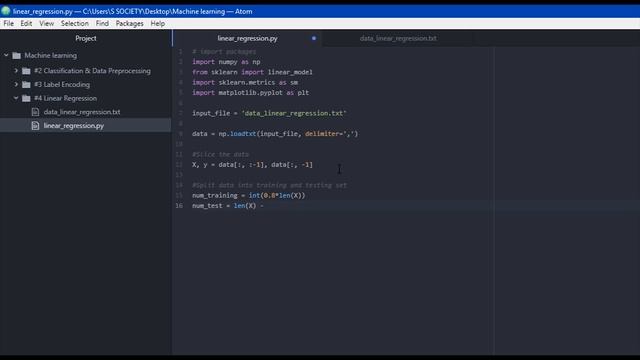Open the Find menu

click(102, 24)
